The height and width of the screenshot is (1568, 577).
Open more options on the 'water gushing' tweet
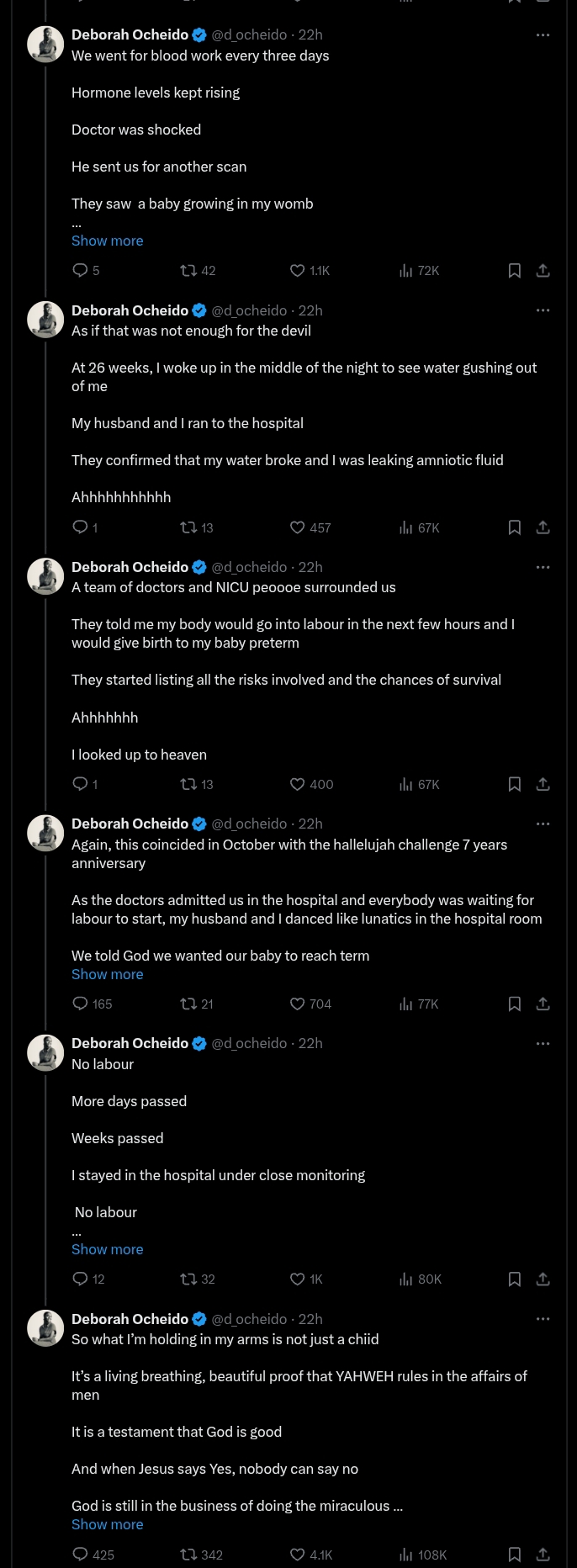[x=543, y=310]
